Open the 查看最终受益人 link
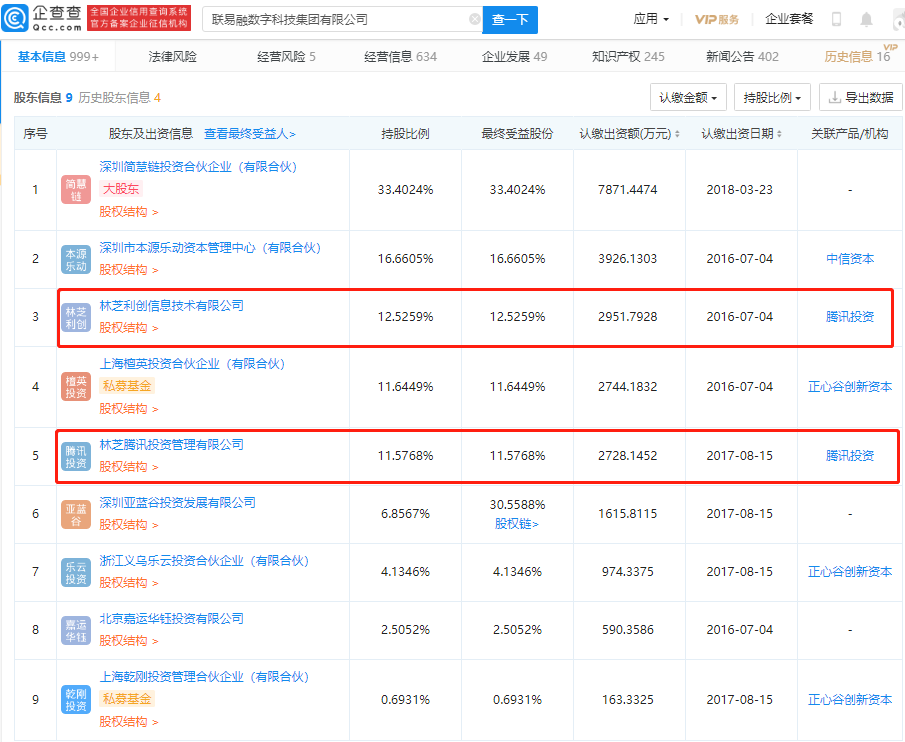 click(x=250, y=134)
